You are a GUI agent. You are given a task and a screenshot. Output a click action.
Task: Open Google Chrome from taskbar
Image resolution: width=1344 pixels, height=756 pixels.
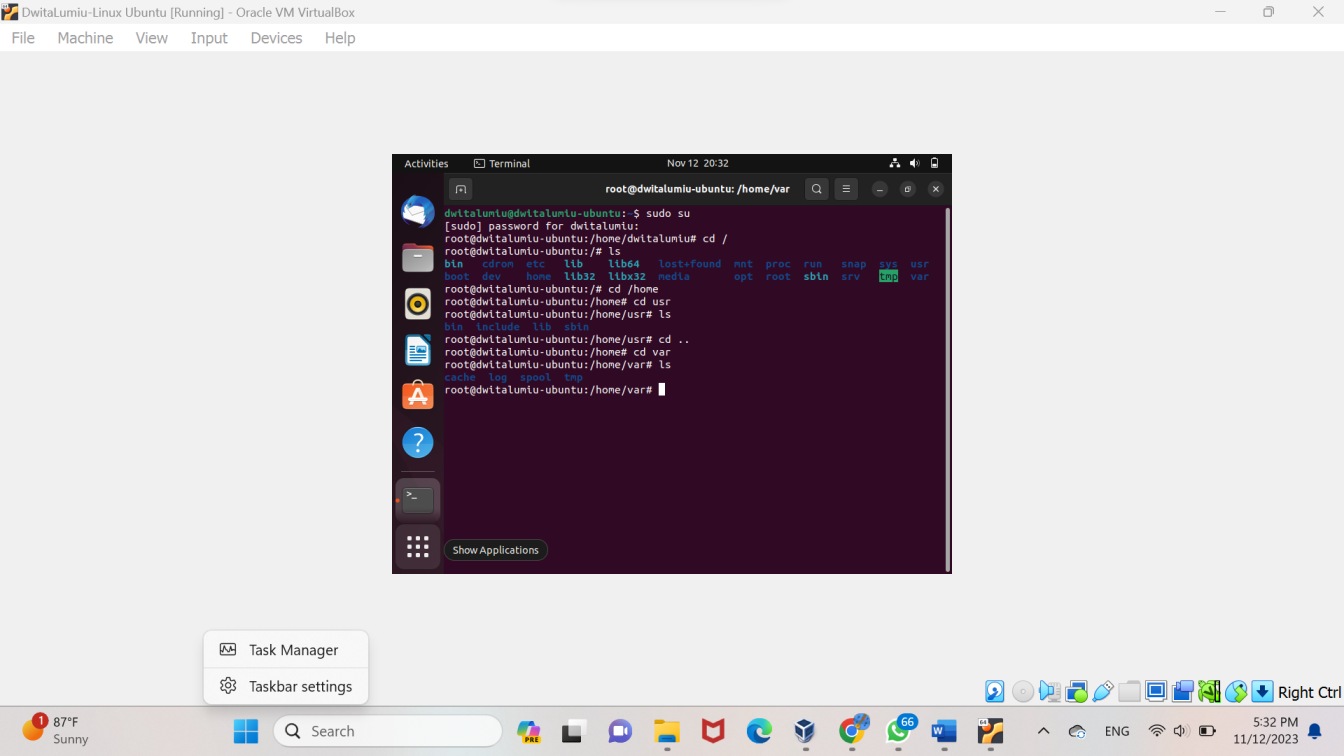click(x=852, y=731)
